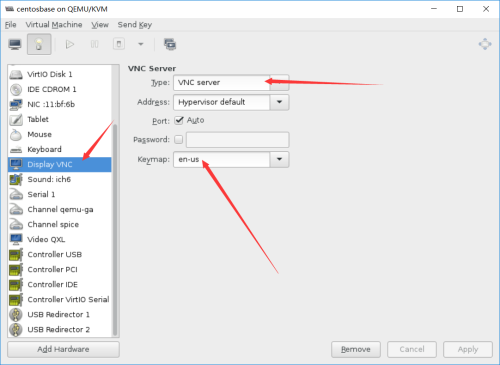Screen dimensions: 500x365
Task: Select NIC :11:bf:6b network device
Action: [x=60, y=104]
